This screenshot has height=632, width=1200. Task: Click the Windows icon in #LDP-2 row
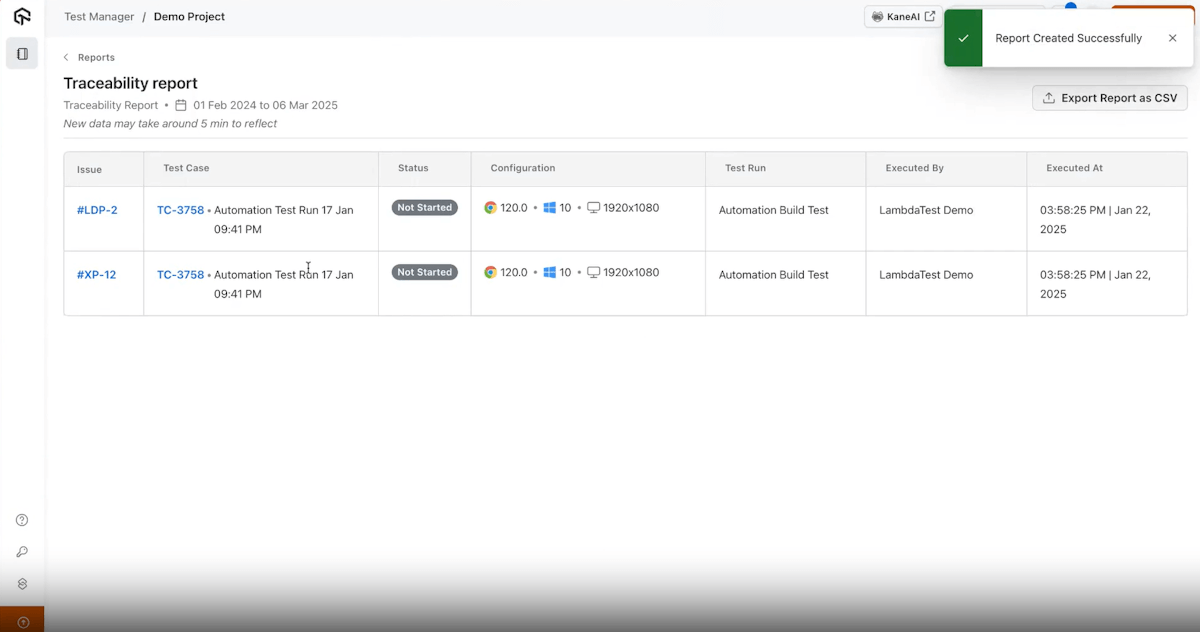coord(549,208)
